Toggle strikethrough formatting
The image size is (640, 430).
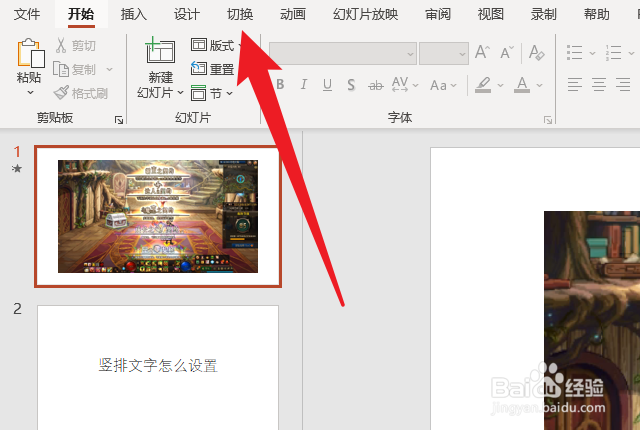point(376,85)
